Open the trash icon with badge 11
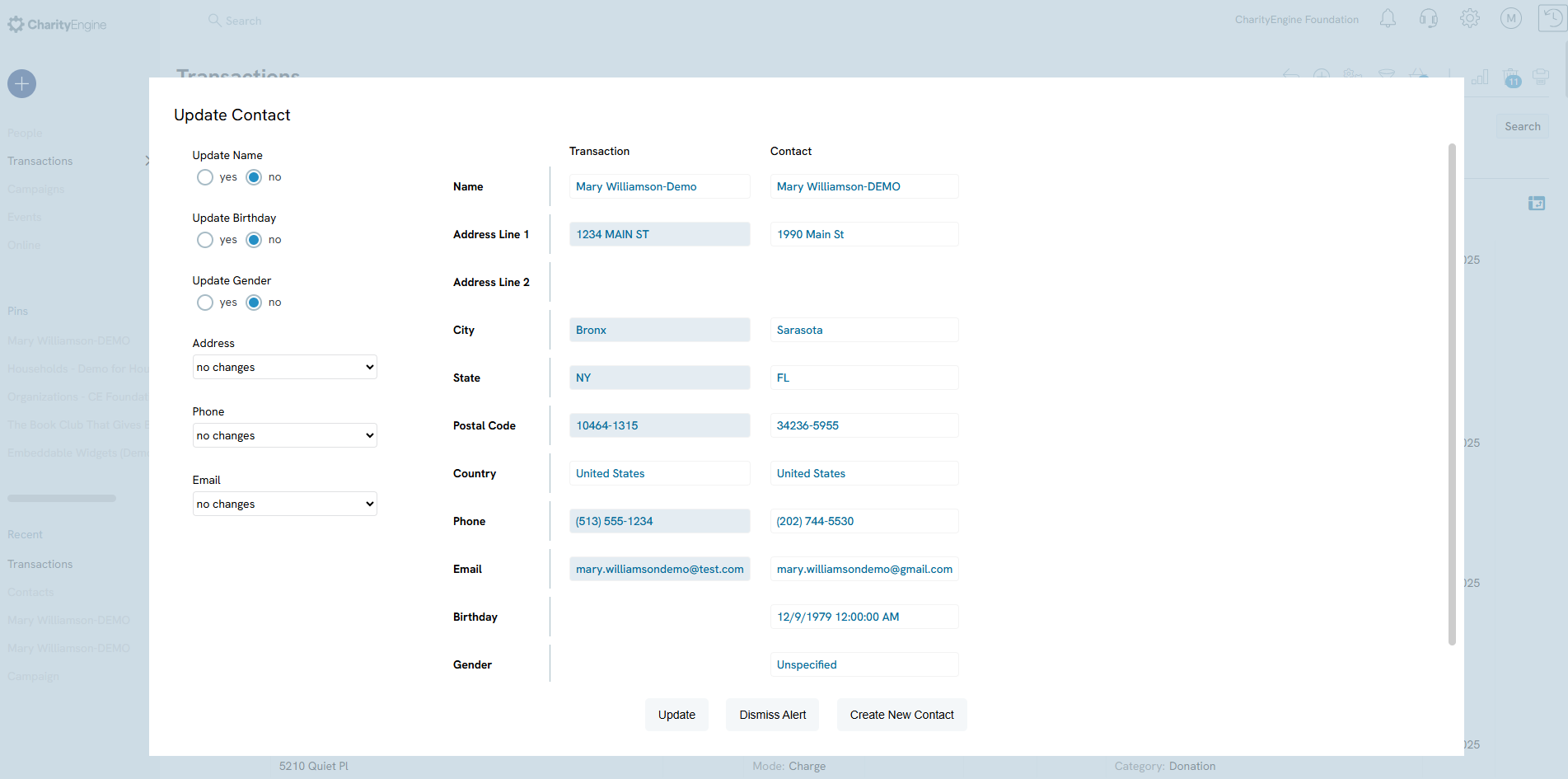 [1512, 77]
